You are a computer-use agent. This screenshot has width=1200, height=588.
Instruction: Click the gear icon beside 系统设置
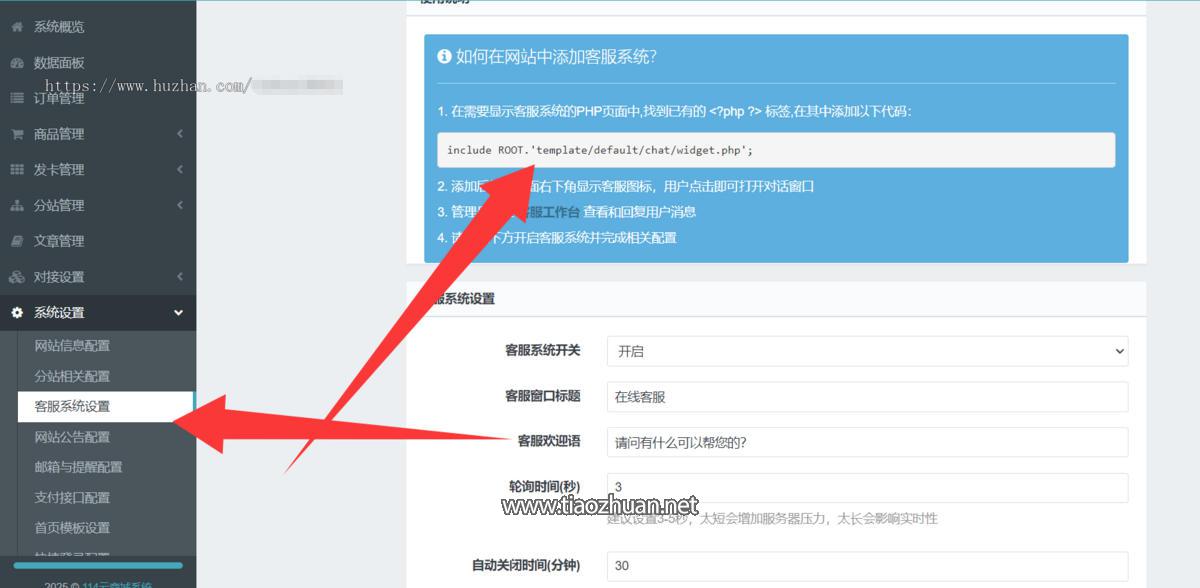pos(17,313)
